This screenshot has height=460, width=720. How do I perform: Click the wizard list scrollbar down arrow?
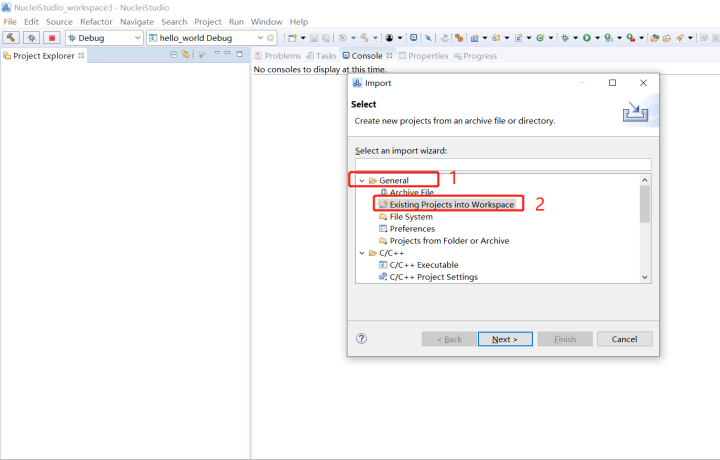tap(645, 277)
